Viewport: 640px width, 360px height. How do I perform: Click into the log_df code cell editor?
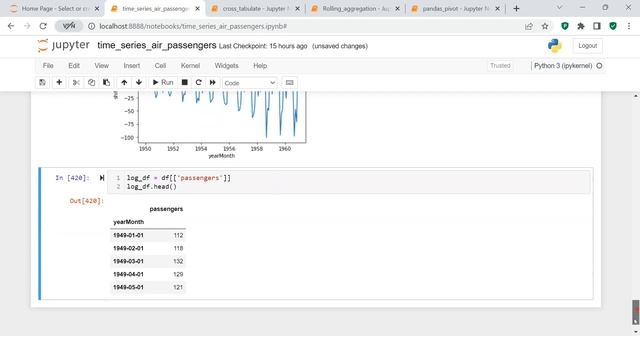pos(348,182)
